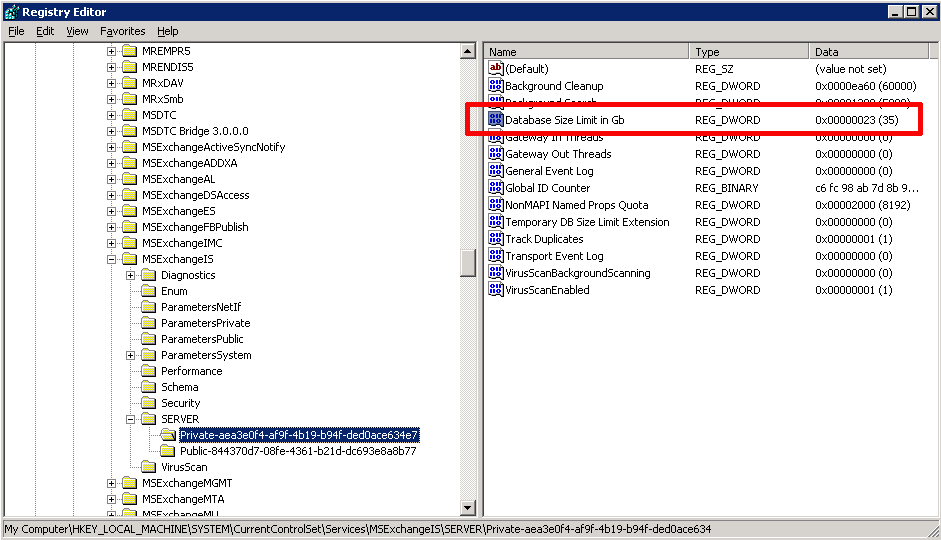This screenshot has height=540, width=941.
Task: Select the MSExchangeAL key
Action: coord(178,179)
